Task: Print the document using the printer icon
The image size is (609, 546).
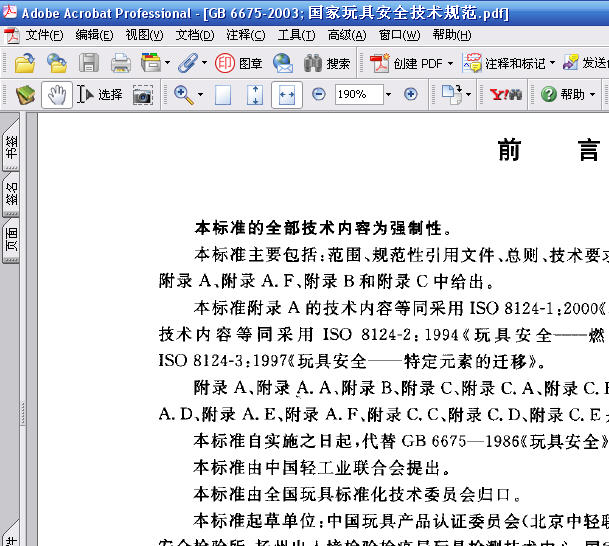Action: point(121,63)
